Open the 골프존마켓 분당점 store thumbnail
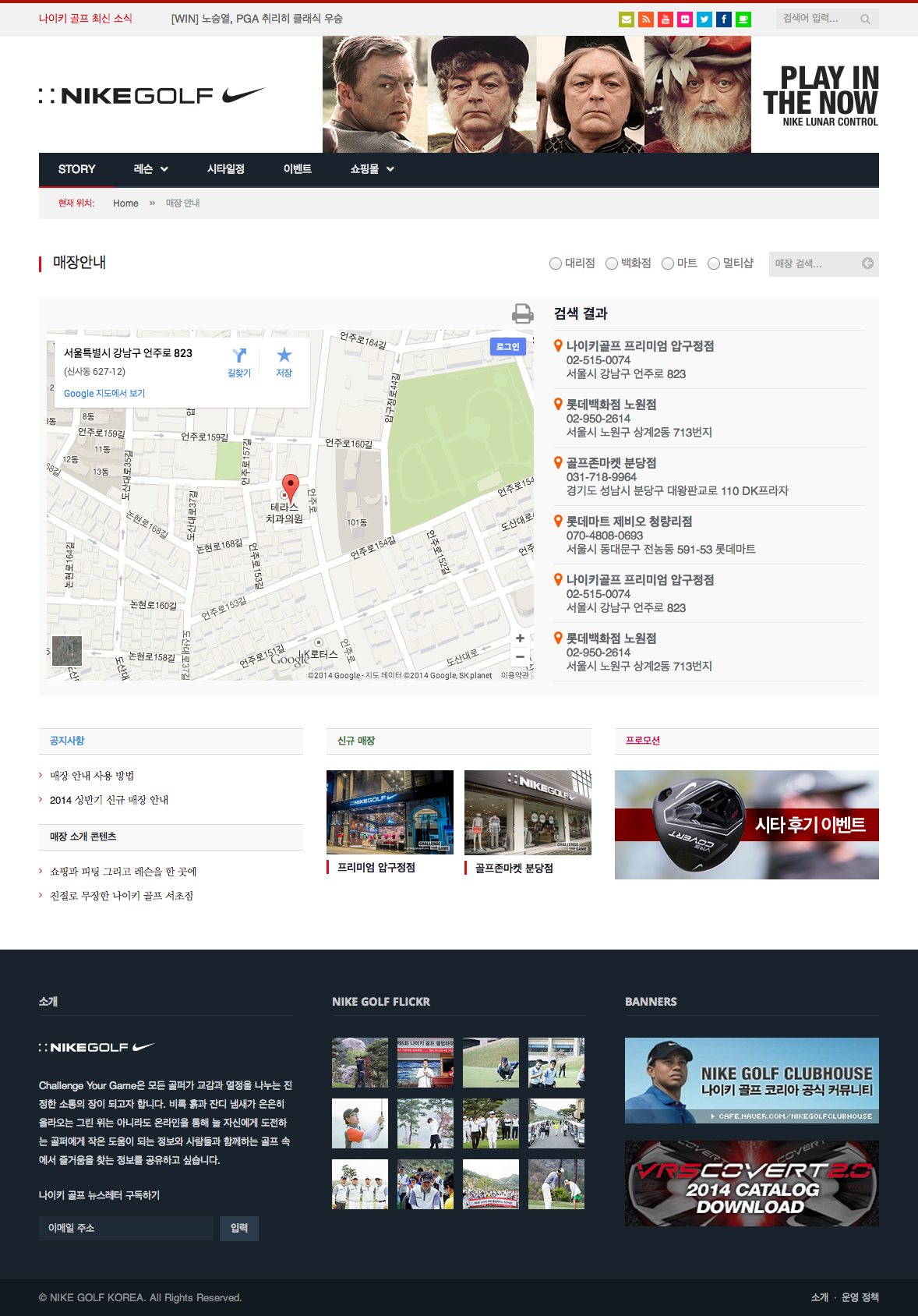The width and height of the screenshot is (918, 1316). tap(528, 812)
